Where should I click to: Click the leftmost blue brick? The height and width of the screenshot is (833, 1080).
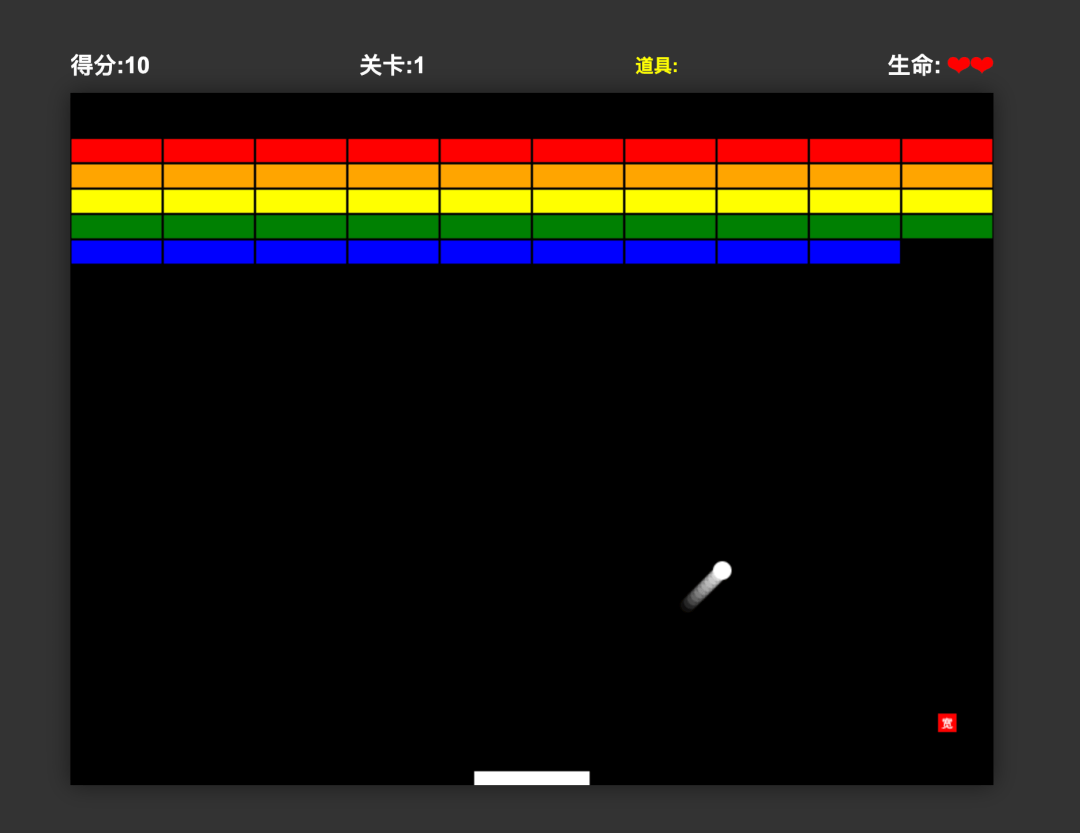pos(116,252)
